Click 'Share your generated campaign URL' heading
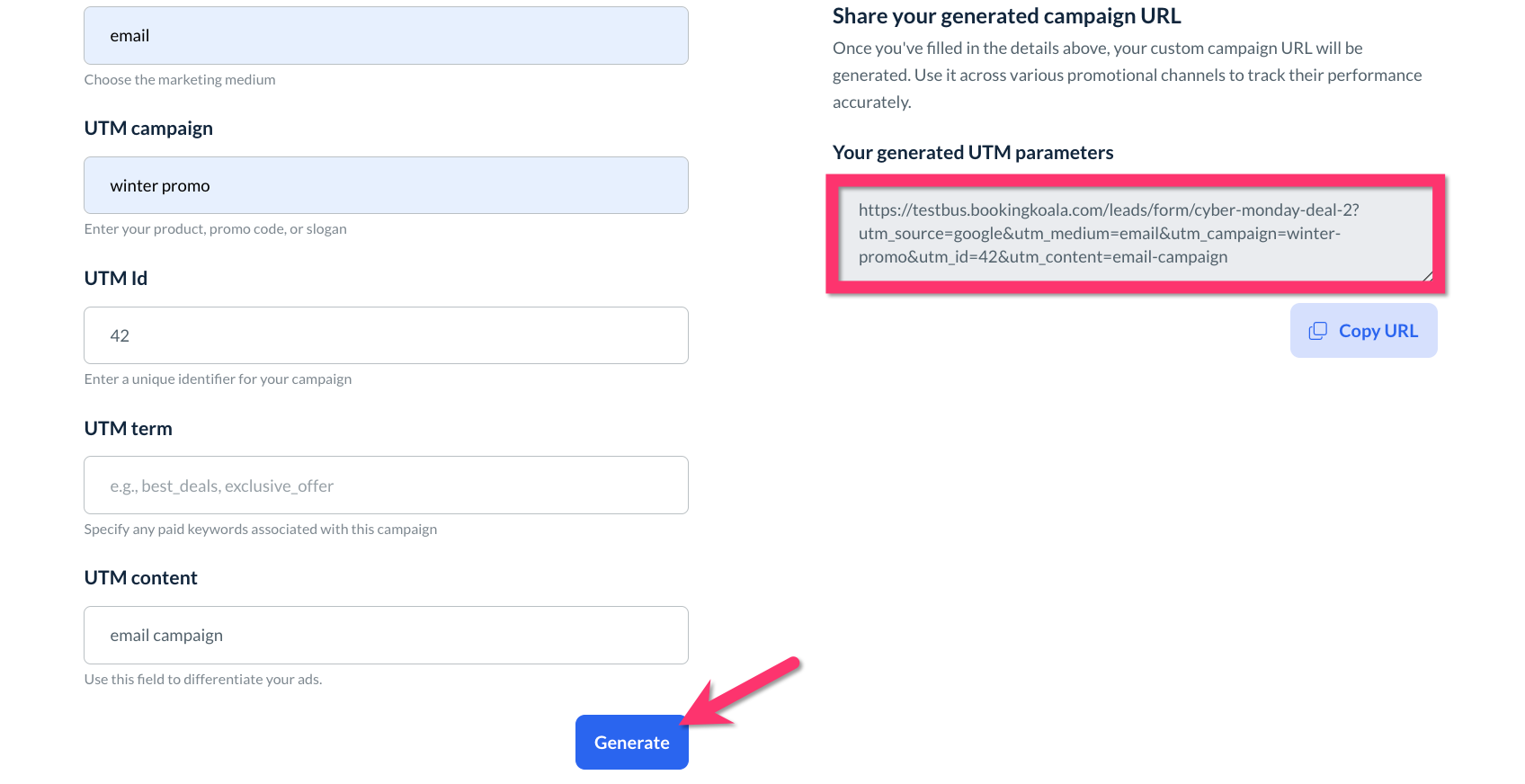Screen dimensions: 1525x784 [1006, 16]
